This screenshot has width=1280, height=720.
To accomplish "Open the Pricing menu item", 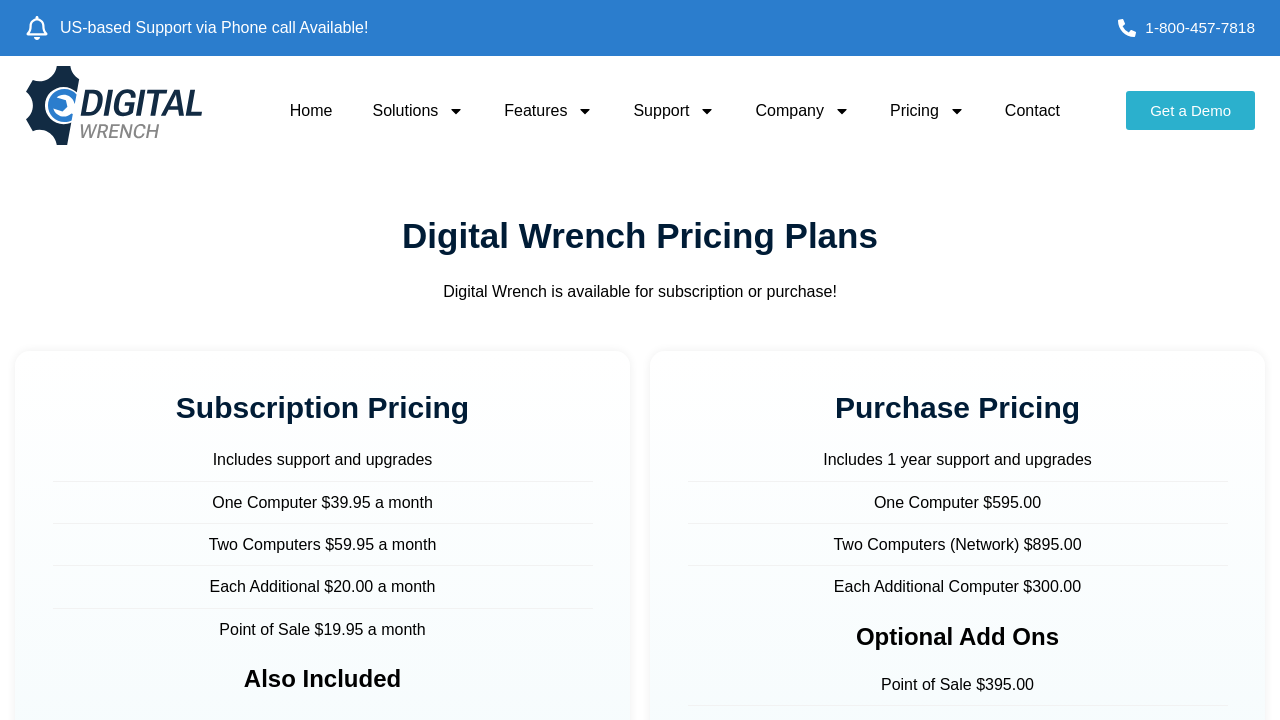I will (x=914, y=111).
